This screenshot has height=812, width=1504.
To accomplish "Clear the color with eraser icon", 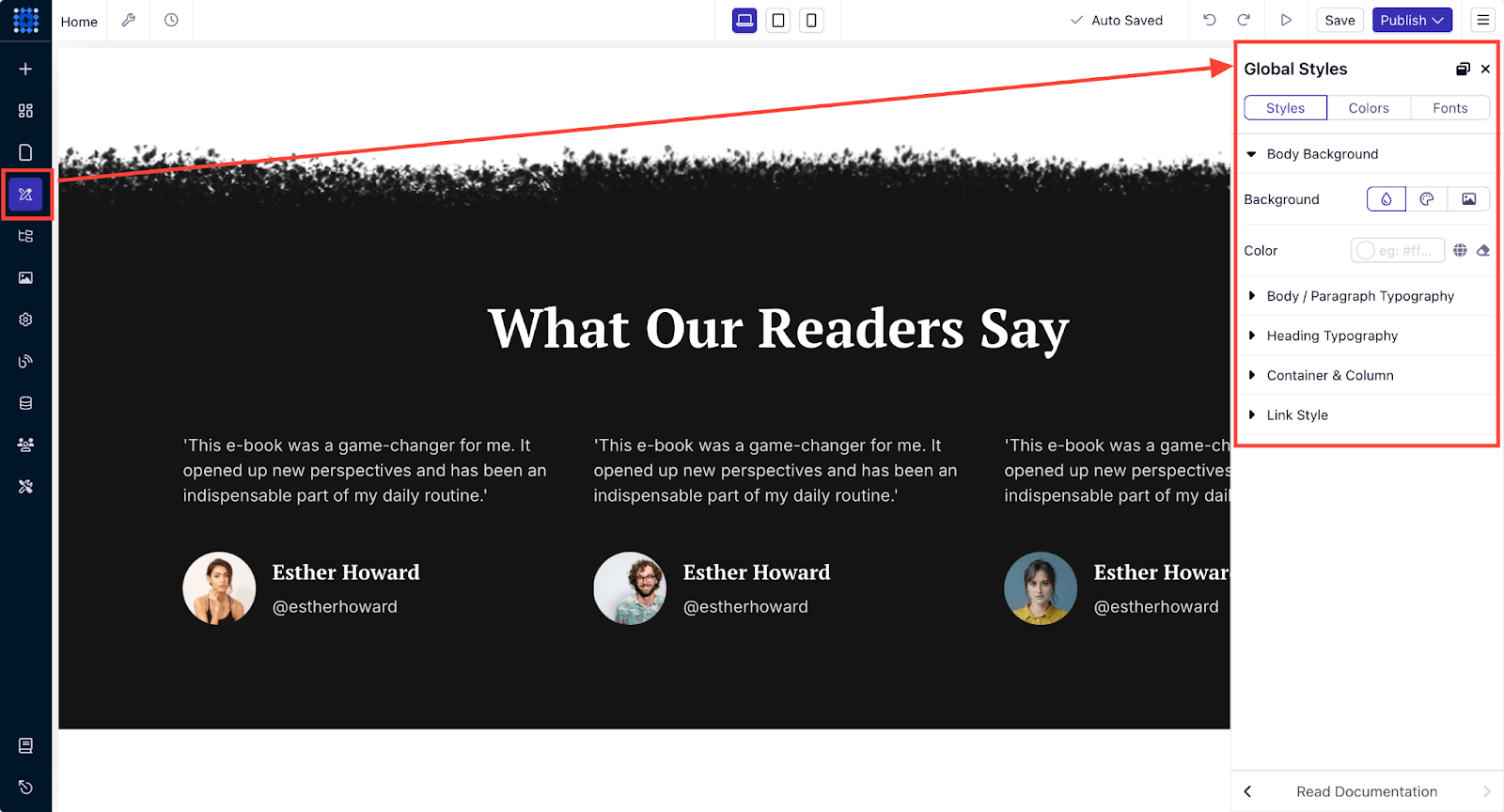I will 1482,250.
